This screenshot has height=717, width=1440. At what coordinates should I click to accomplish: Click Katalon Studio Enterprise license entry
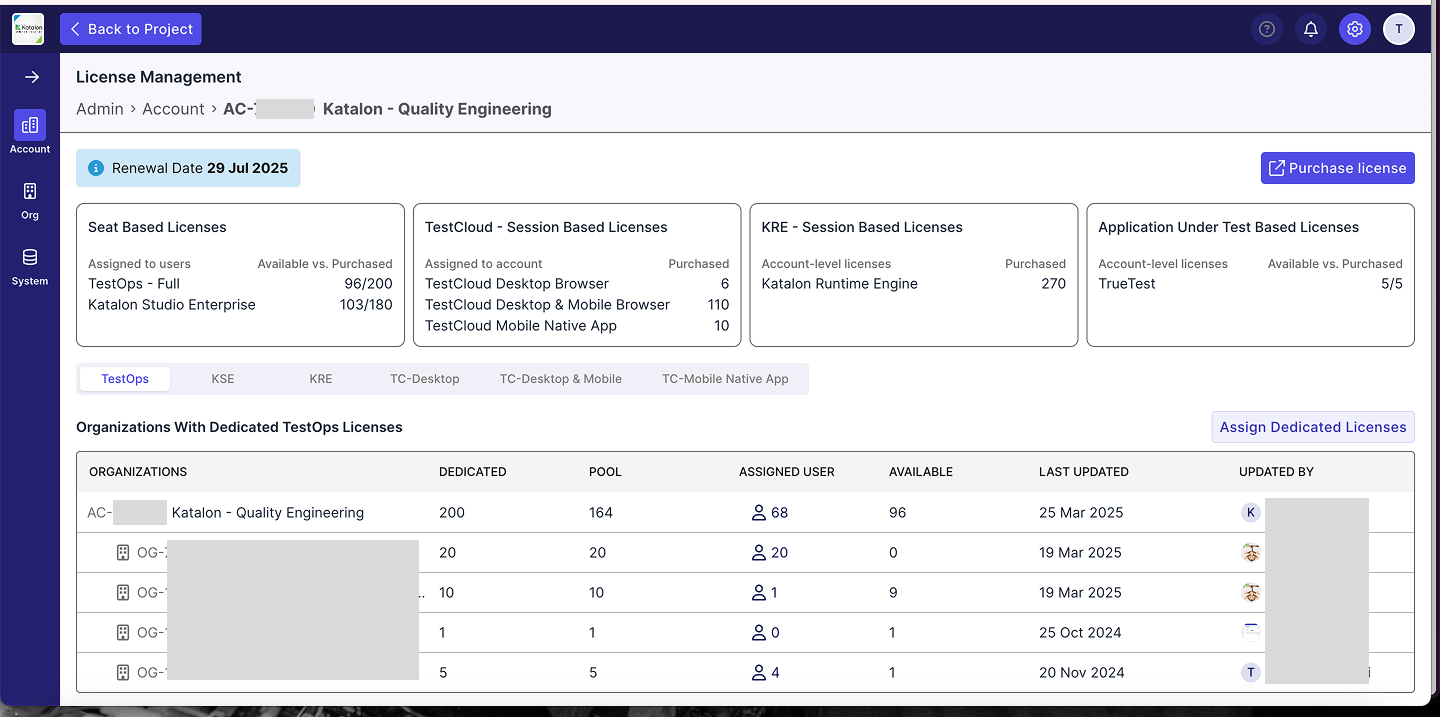tap(172, 305)
